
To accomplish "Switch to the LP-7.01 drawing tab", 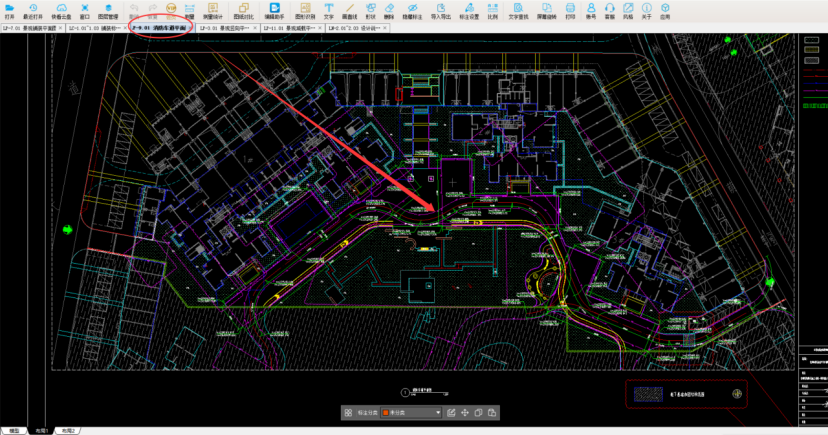I will 30,29.
